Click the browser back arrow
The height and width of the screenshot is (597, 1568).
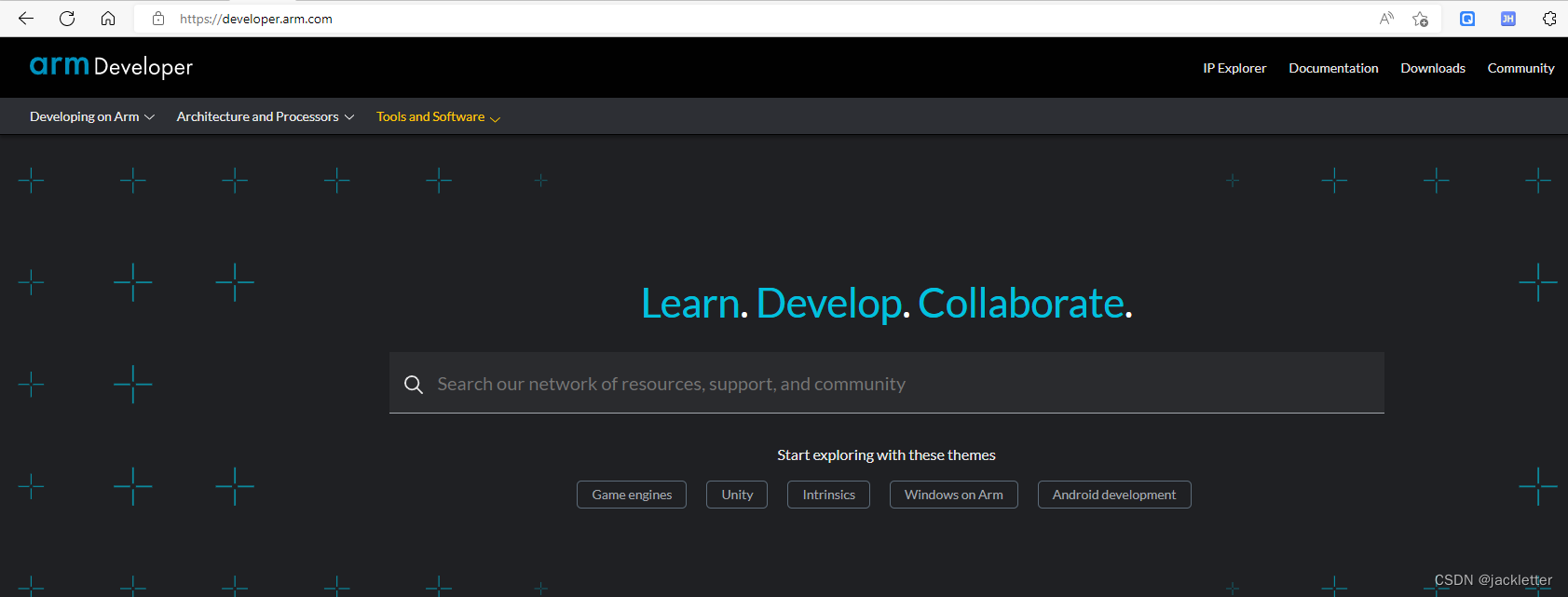coord(26,19)
